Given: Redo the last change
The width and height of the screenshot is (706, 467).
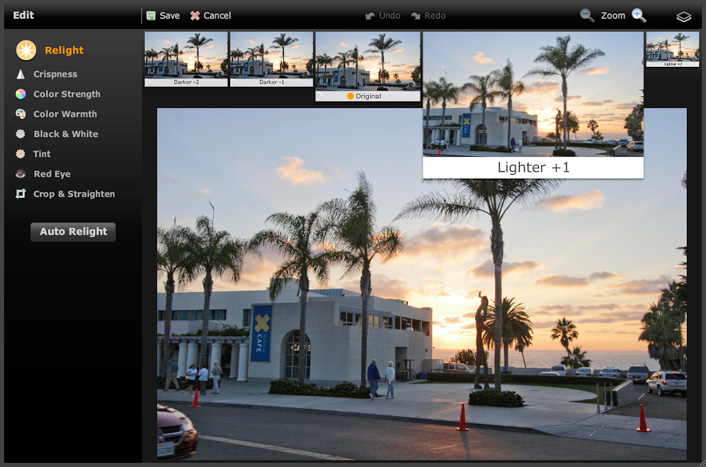Looking at the screenshot, I should coord(428,16).
